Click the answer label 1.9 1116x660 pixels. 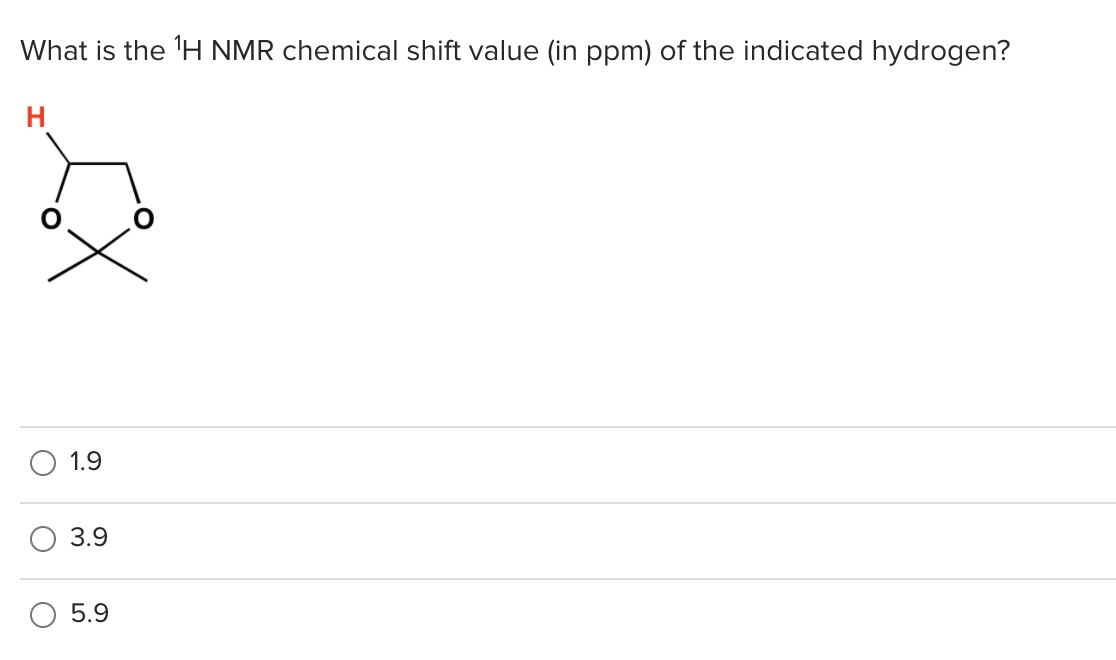click(x=85, y=462)
